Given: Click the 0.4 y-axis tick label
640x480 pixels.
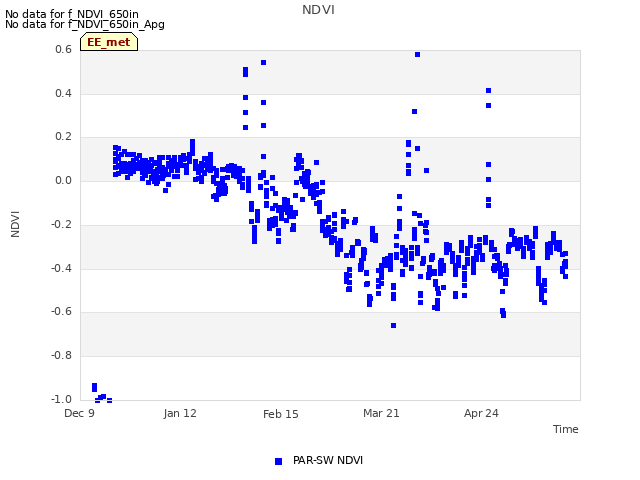Looking at the screenshot, I should [63, 93].
